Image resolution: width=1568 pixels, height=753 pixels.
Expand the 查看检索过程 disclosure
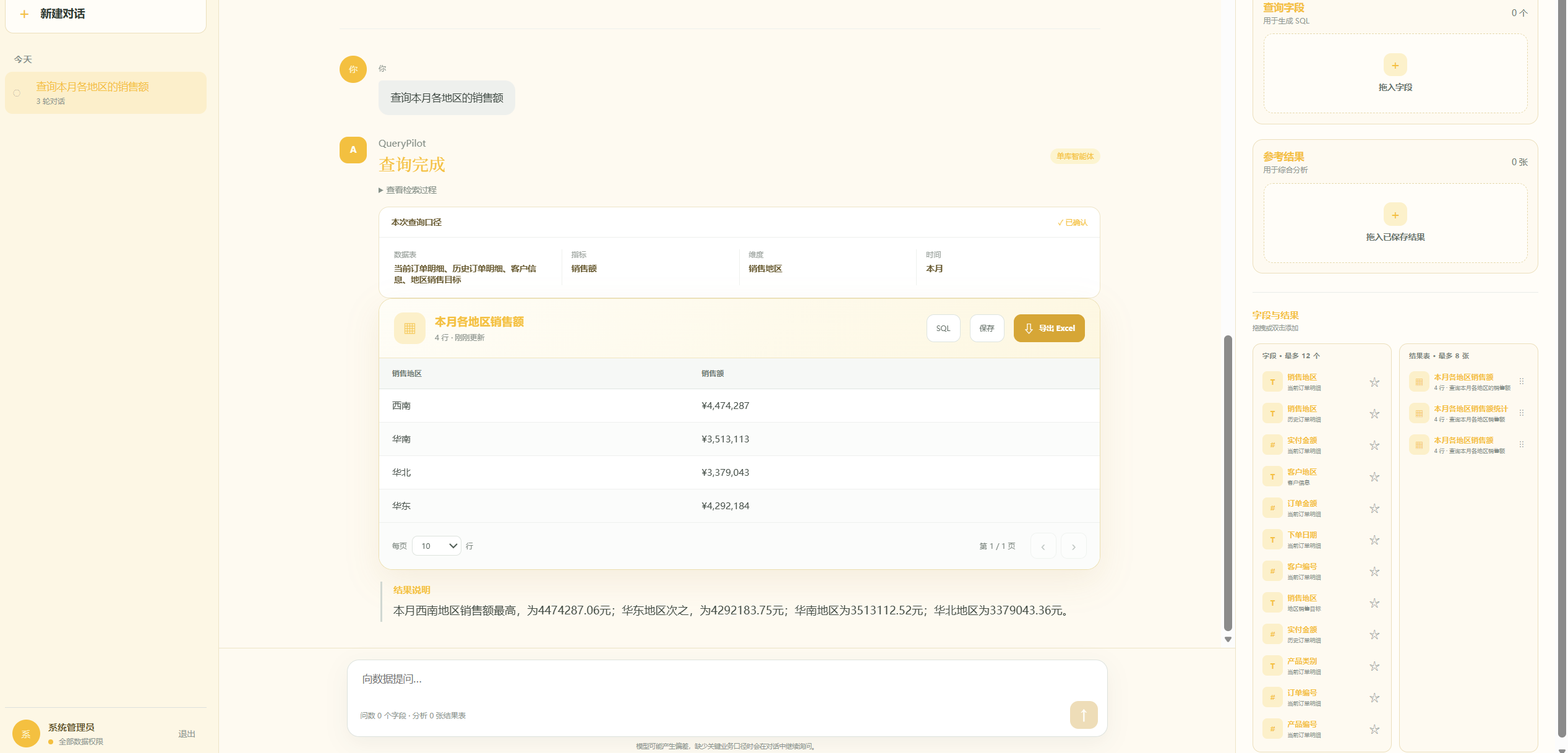coord(408,190)
